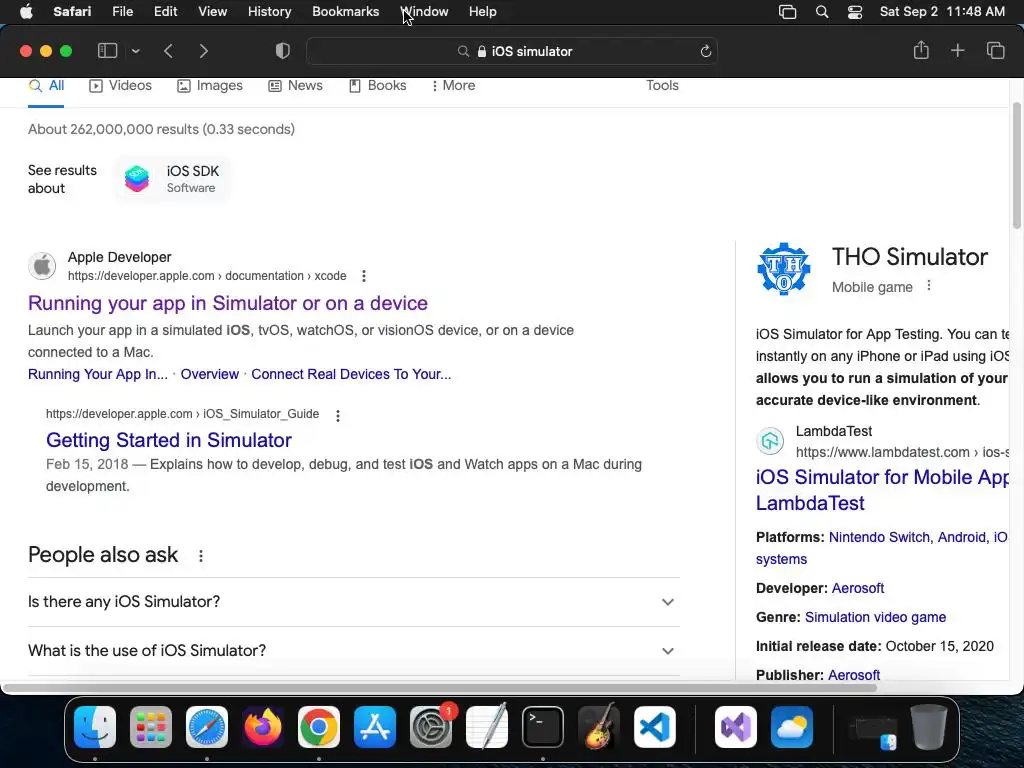Expand What is the use of iOS Simulator

click(353, 650)
